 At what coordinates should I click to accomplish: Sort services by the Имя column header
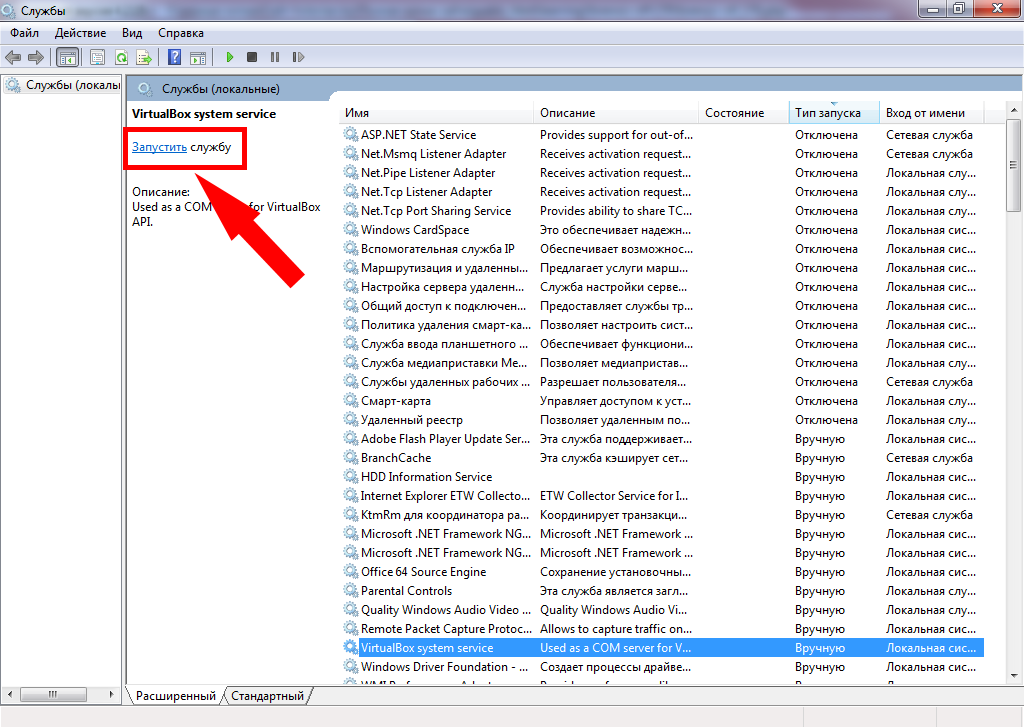click(x=357, y=113)
